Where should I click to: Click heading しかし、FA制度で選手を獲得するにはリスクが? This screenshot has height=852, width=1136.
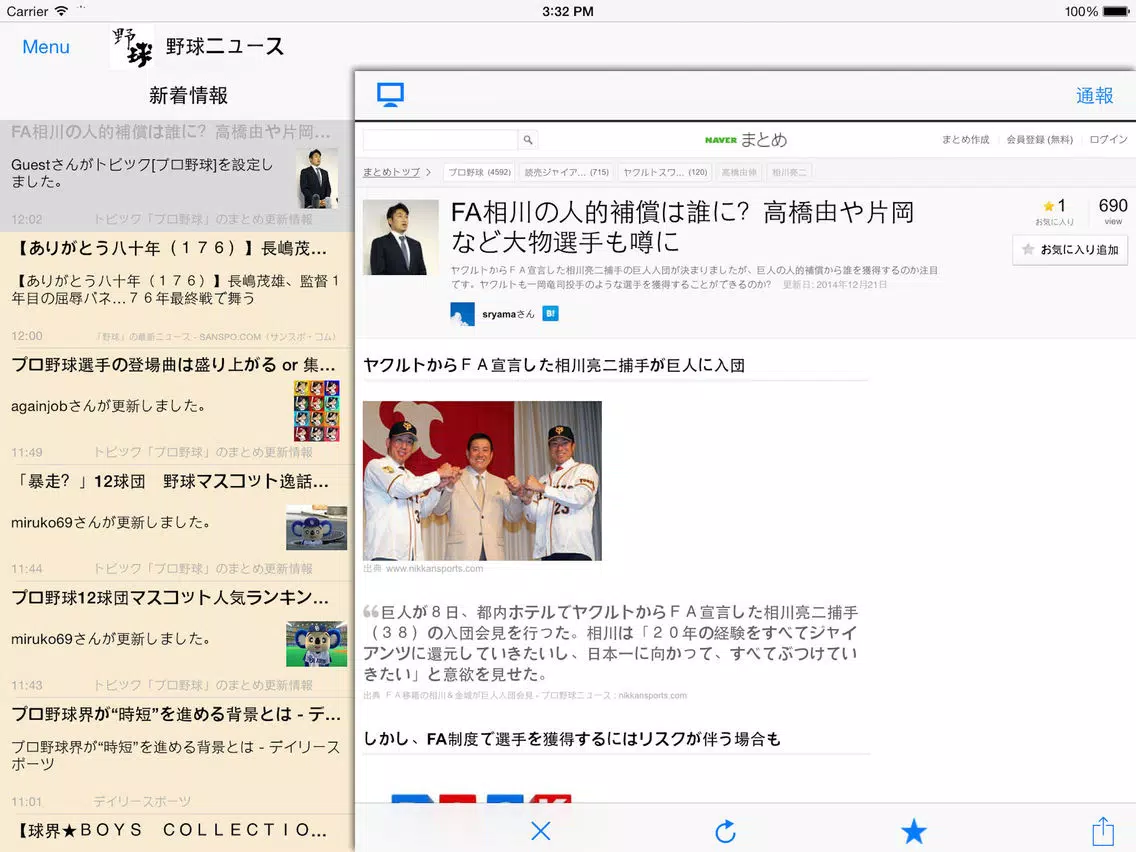point(572,739)
